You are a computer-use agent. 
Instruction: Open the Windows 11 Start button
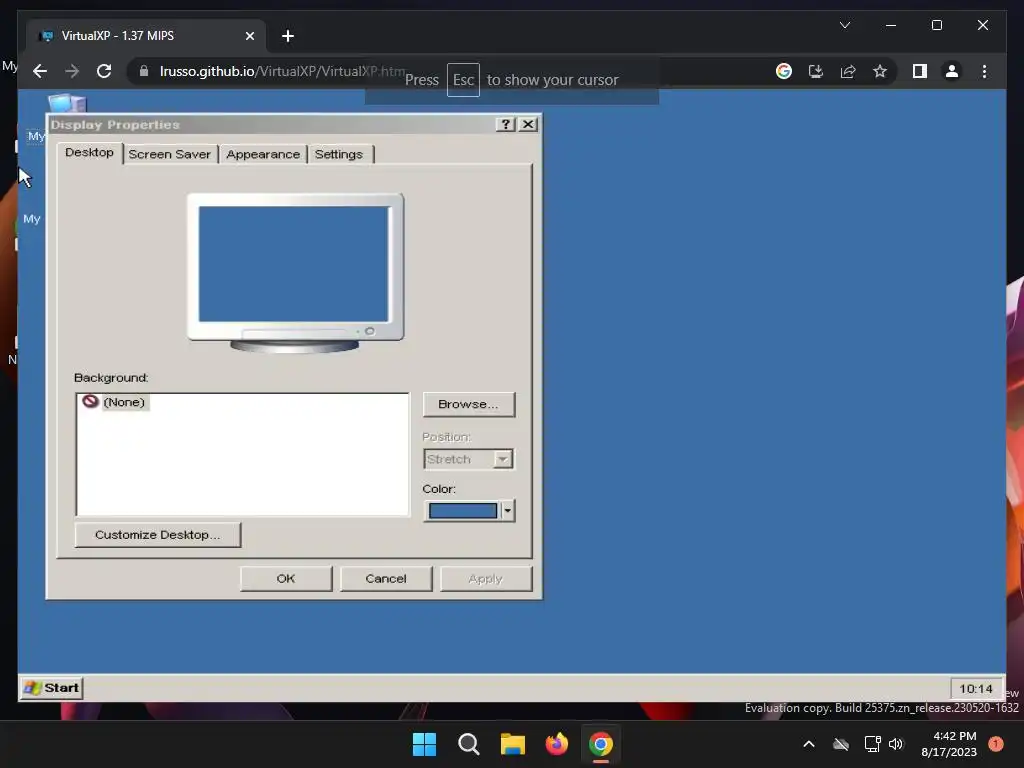coord(424,744)
